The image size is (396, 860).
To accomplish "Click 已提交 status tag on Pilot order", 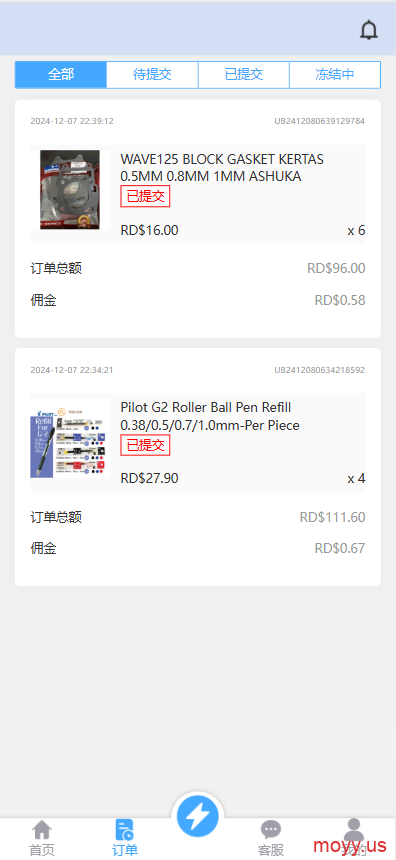I will point(145,445).
